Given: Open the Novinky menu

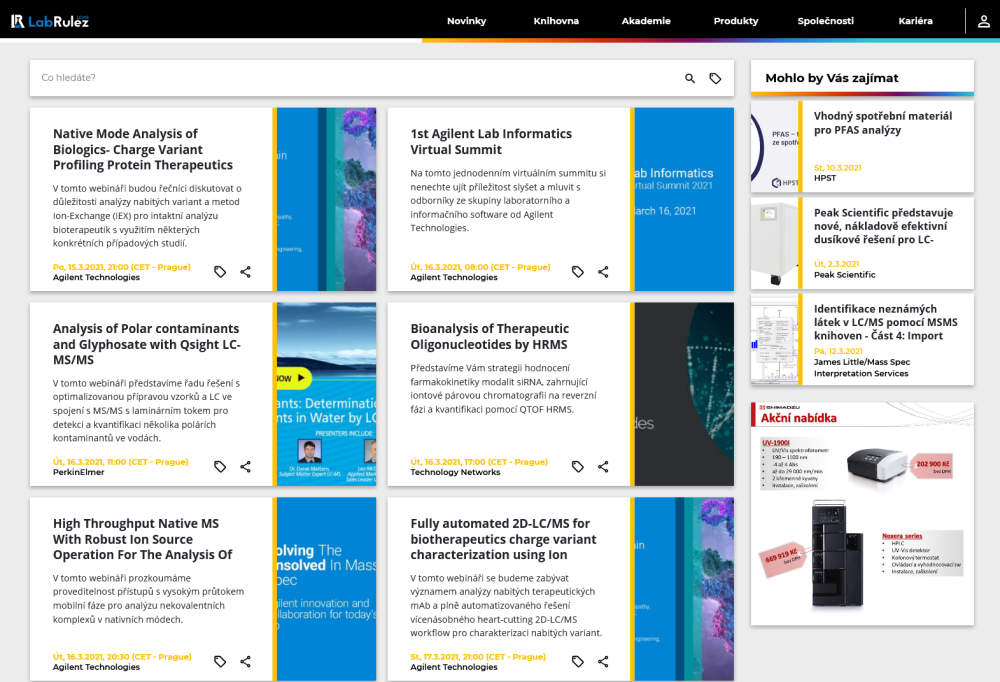Looking at the screenshot, I should 466,21.
